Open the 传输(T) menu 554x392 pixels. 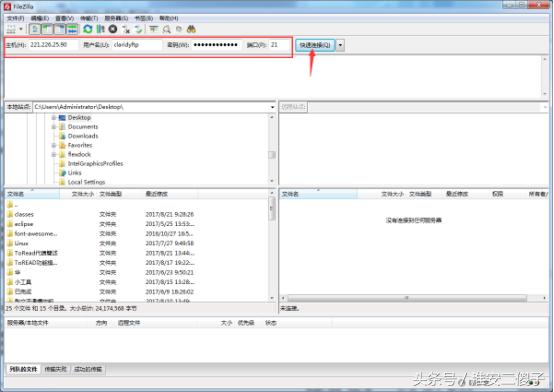[x=89, y=18]
